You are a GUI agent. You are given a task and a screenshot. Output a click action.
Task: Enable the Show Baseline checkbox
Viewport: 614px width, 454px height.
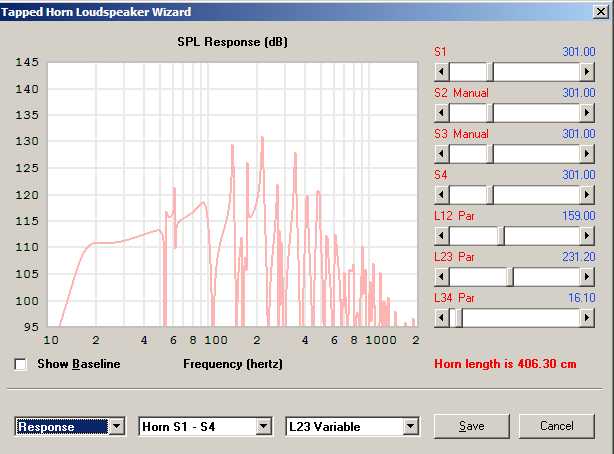pyautogui.click(x=20, y=364)
